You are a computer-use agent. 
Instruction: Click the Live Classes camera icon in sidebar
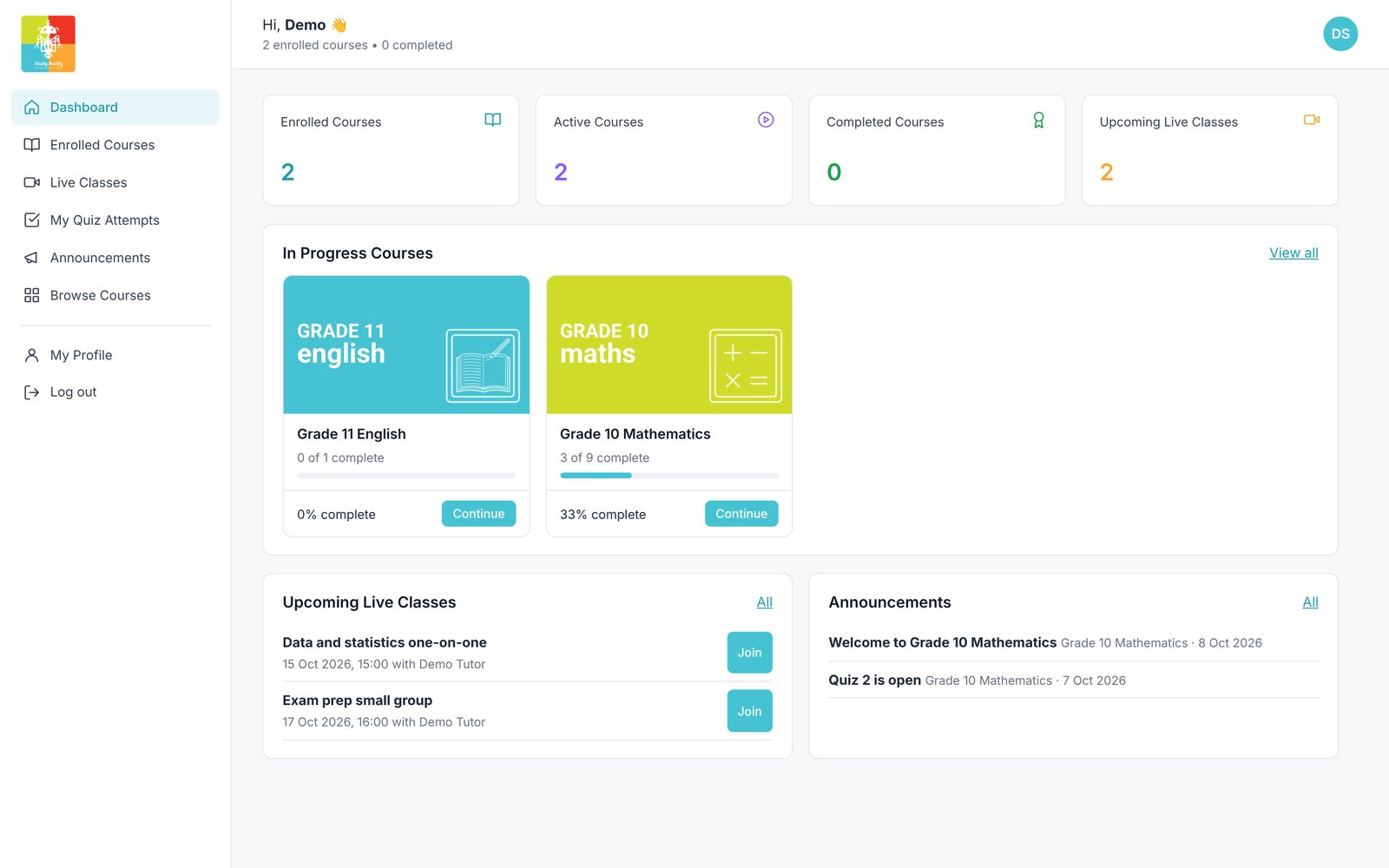(32, 182)
